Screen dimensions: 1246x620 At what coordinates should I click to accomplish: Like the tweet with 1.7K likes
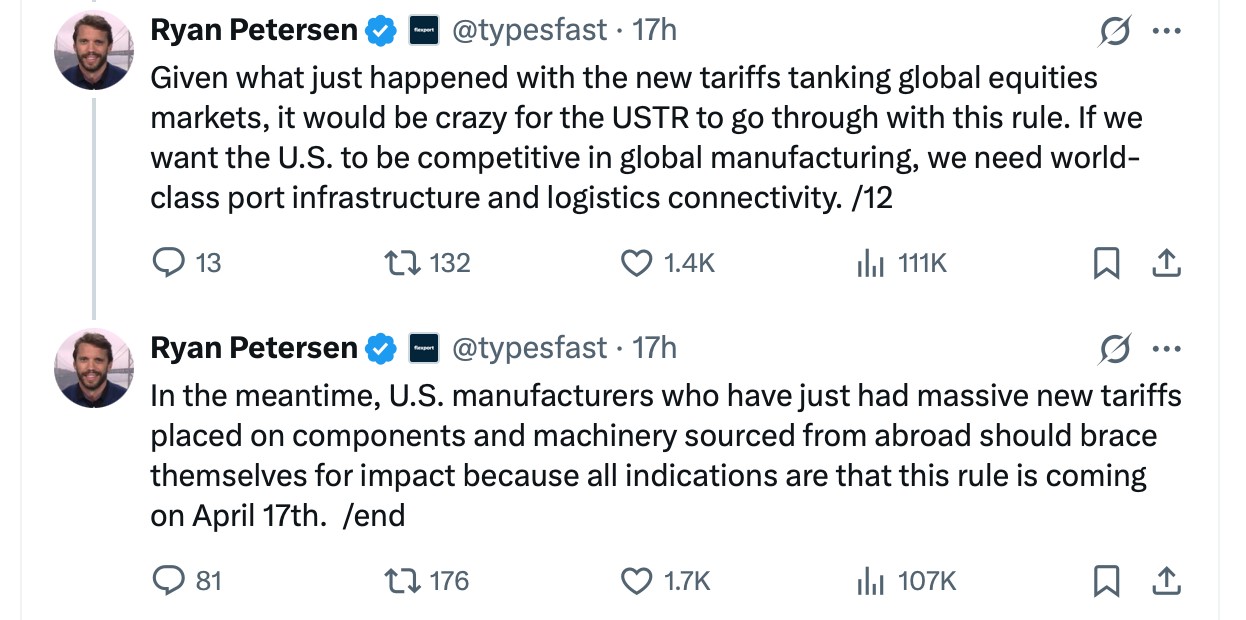pos(636,581)
